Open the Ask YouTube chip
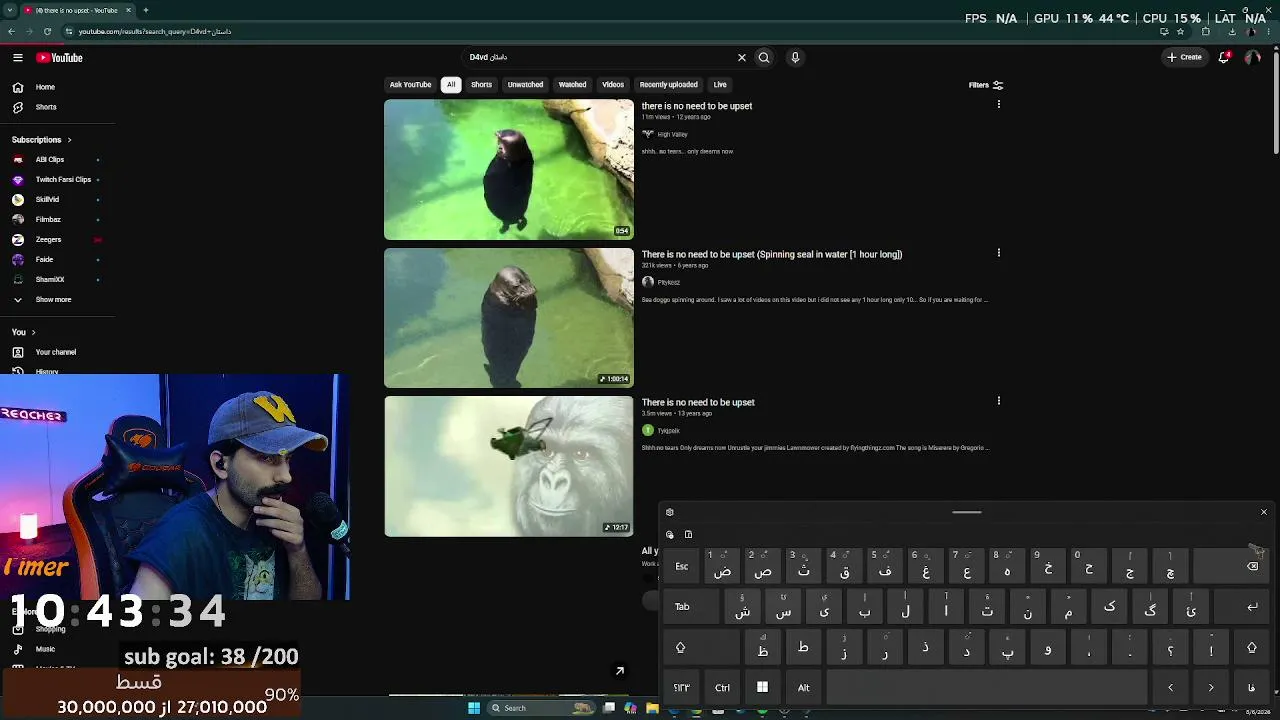This screenshot has height=720, width=1280. click(410, 85)
